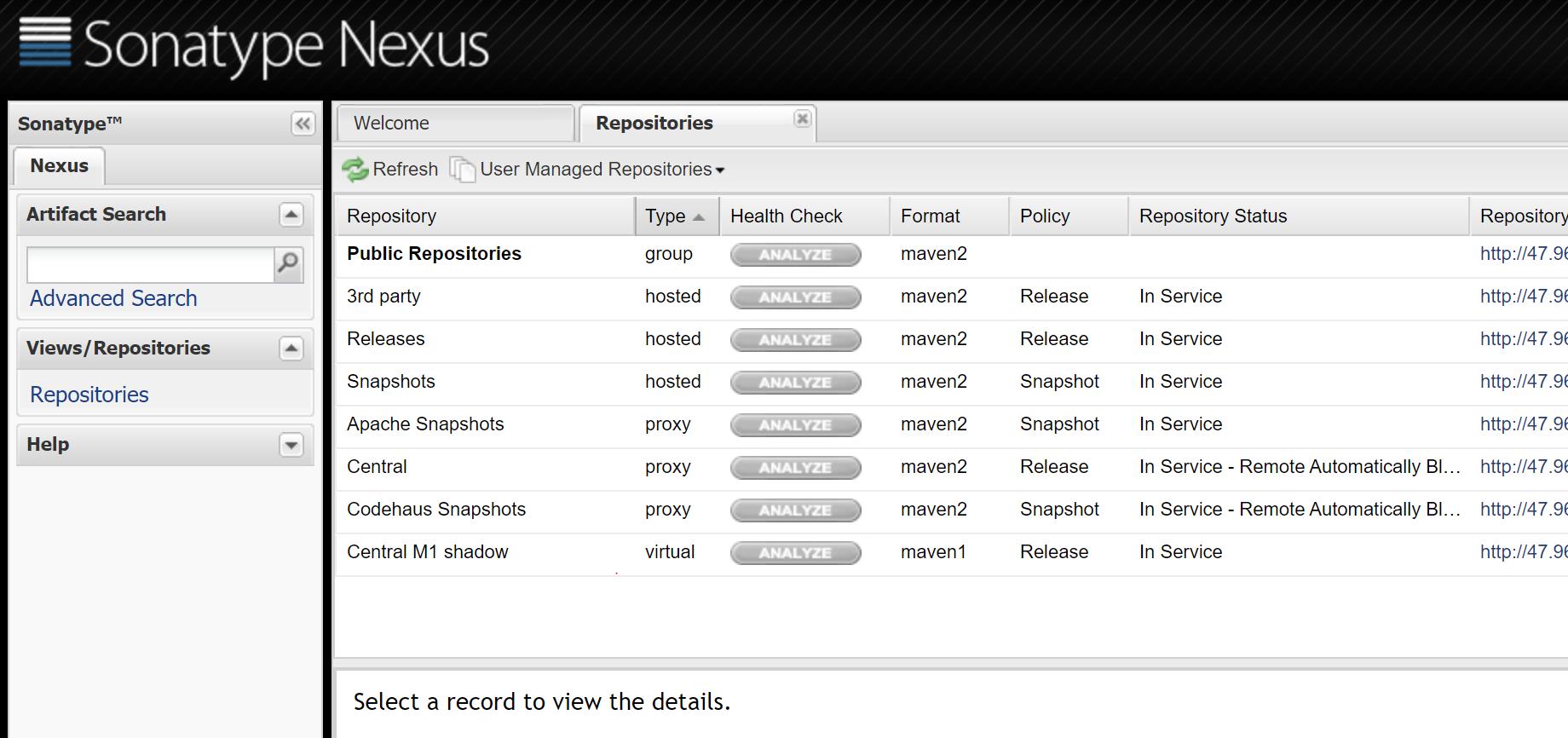This screenshot has height=738, width=1568.
Task: Click Analyze for Apache Snapshots
Action: click(x=796, y=425)
